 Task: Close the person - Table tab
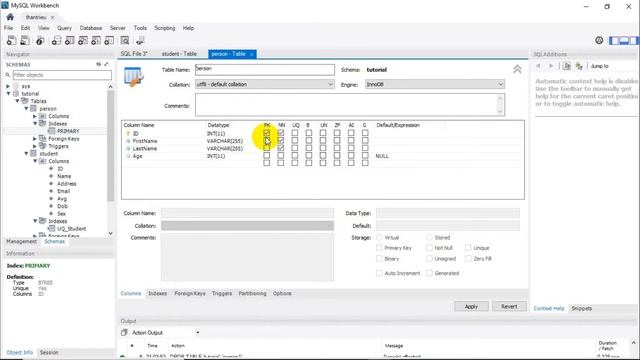(x=252, y=54)
